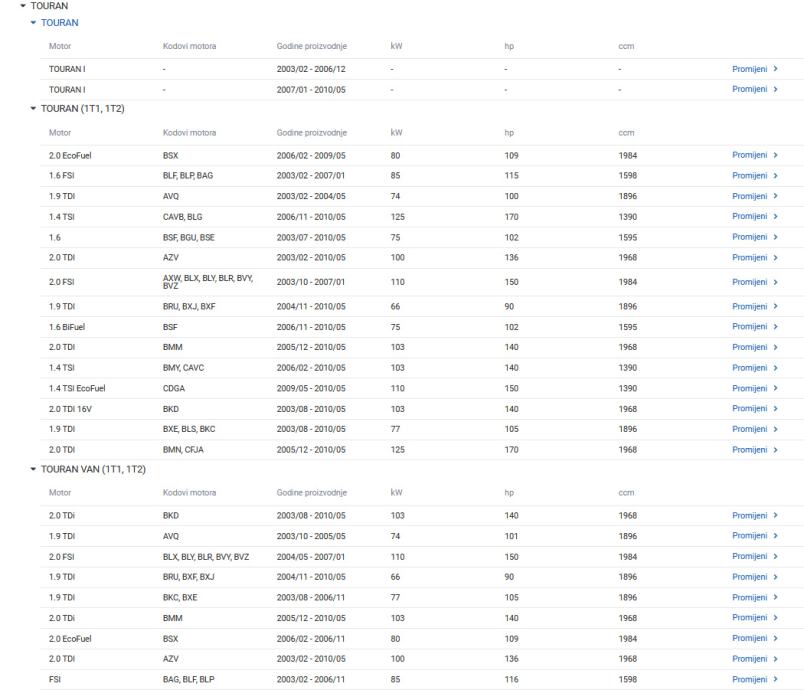804x690 pixels.
Task: Click arrow icon for 1.9 TDI BRU, BXJ, BXF row
Action: [776, 306]
